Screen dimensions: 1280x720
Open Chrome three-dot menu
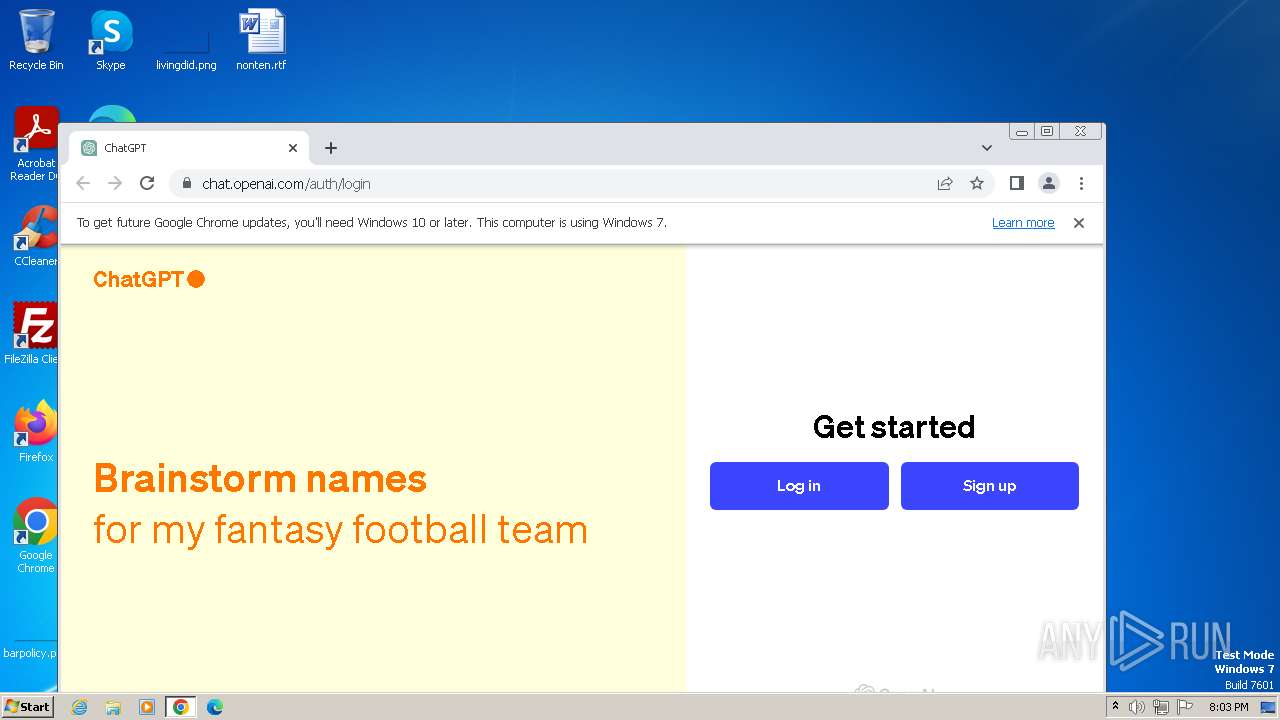(1081, 183)
